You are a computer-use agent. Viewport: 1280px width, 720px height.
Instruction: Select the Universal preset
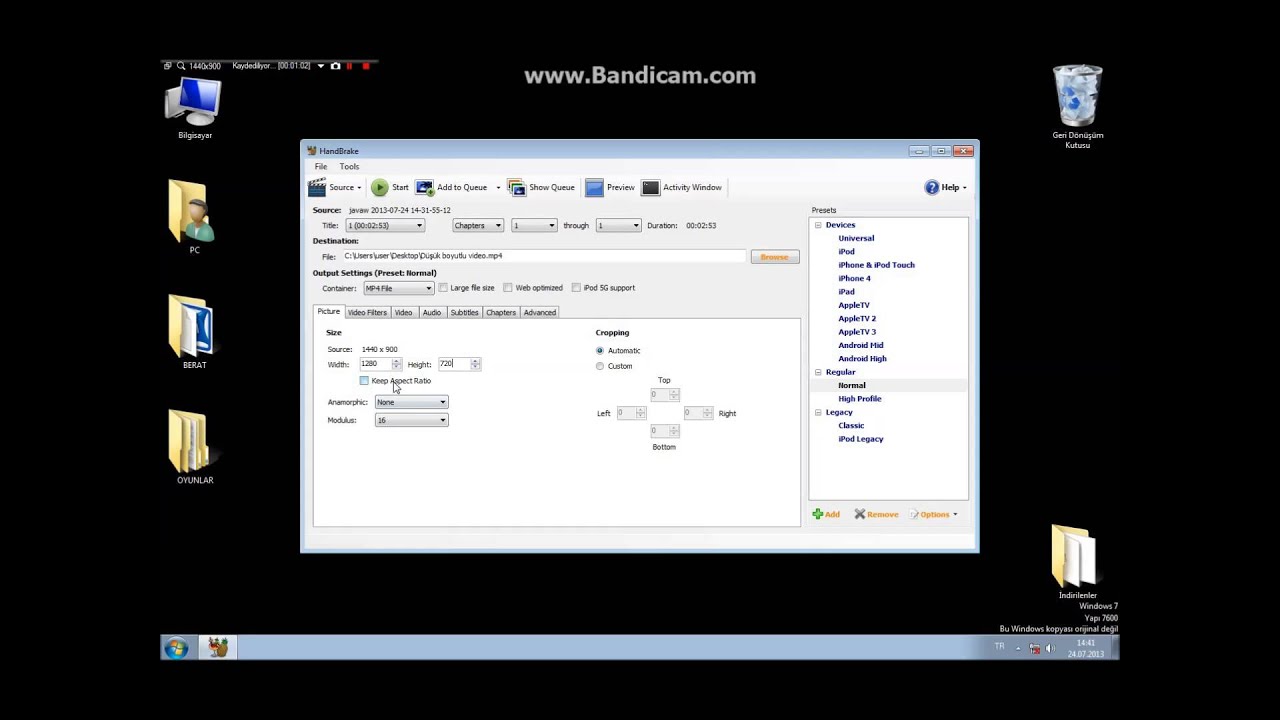[x=856, y=238]
